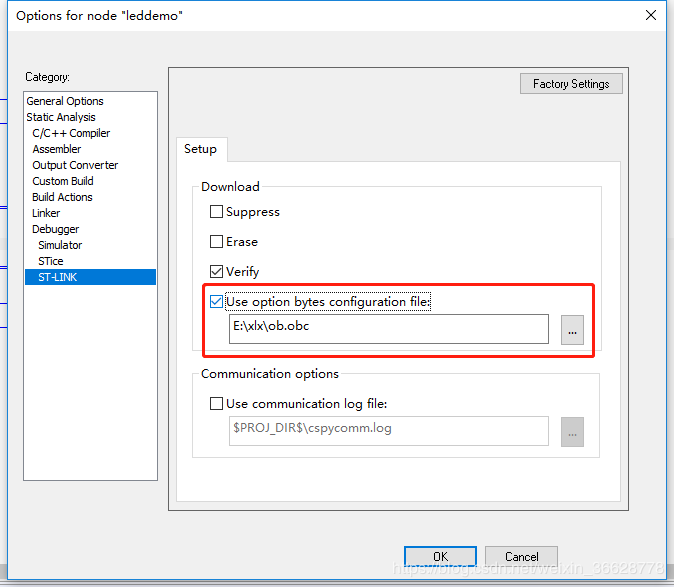Select the Linker category
The width and height of the screenshot is (674, 587).
(90, 213)
